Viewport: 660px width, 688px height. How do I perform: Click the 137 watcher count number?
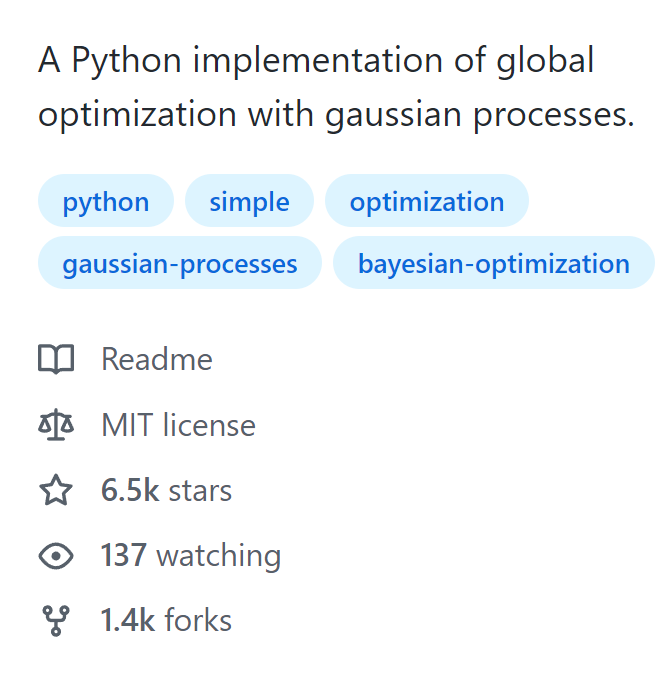[124, 556]
